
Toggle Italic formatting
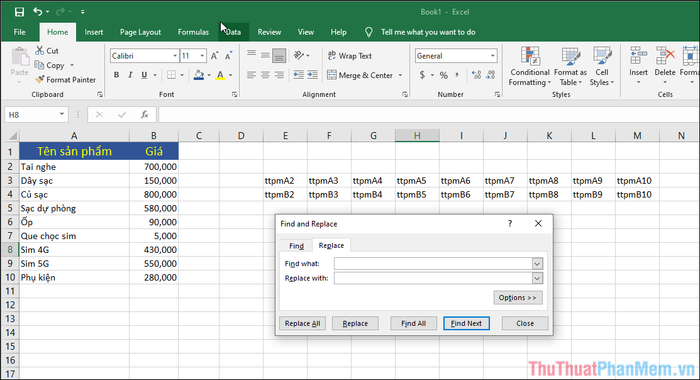point(130,75)
